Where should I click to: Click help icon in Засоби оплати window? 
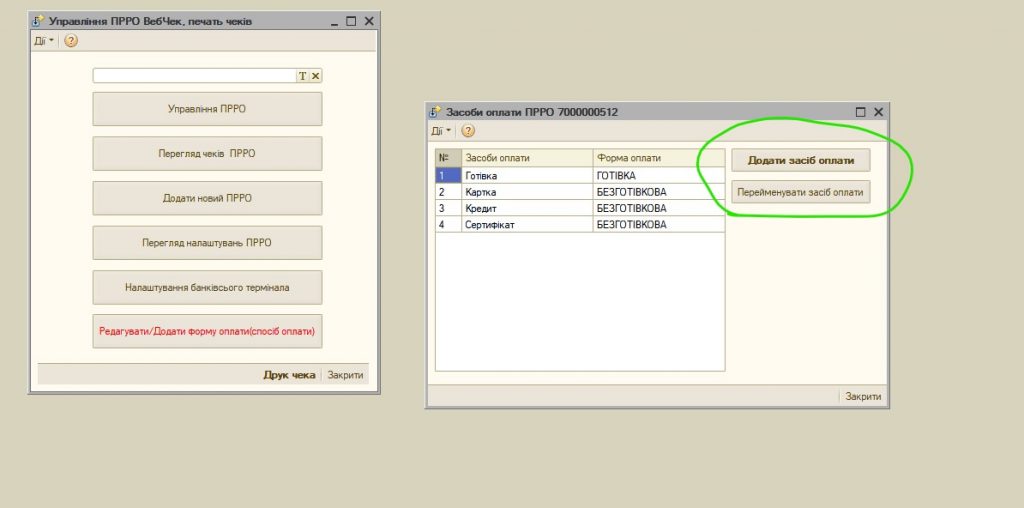point(468,131)
